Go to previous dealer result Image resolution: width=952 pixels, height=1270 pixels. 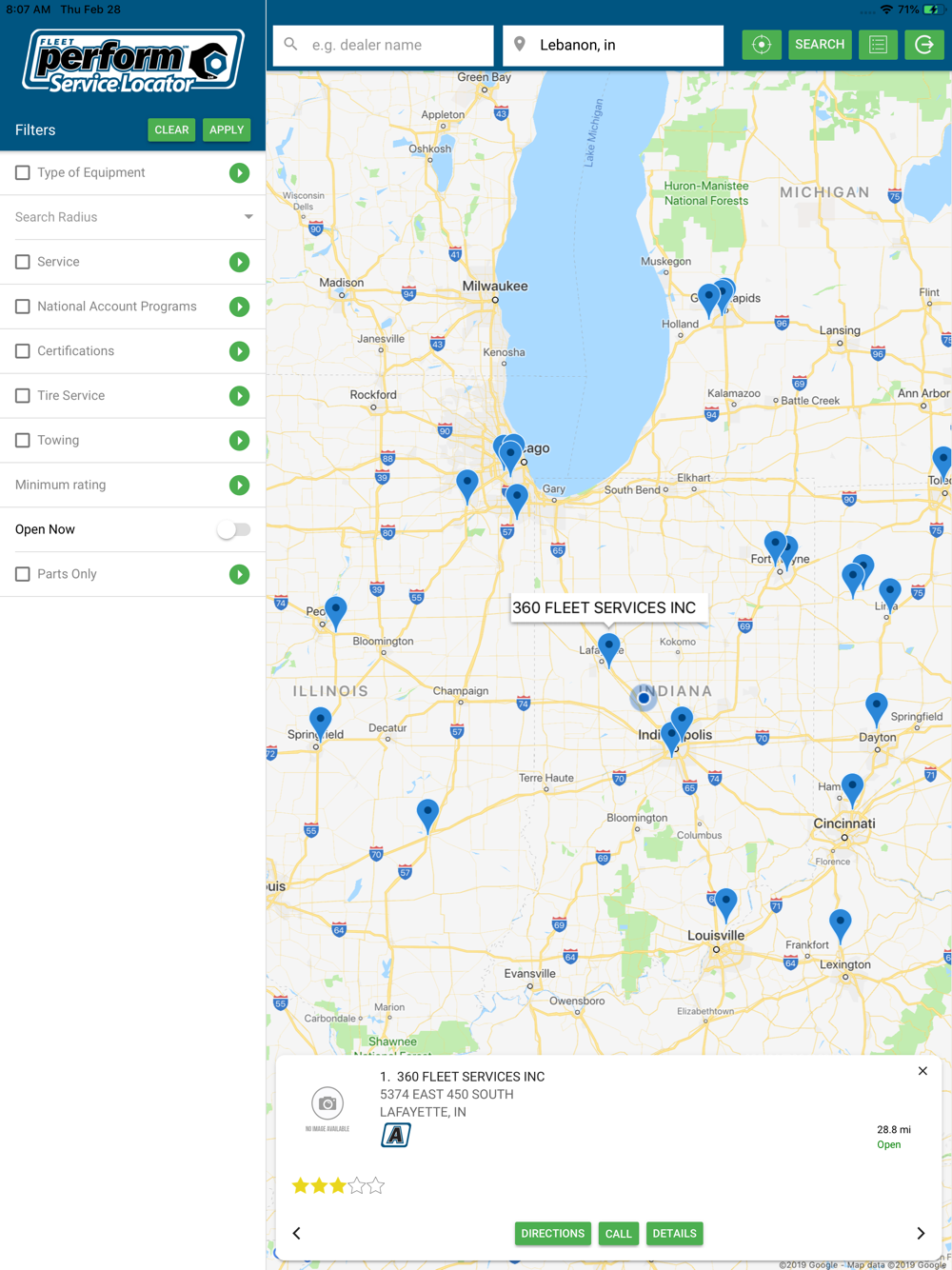tap(297, 1233)
